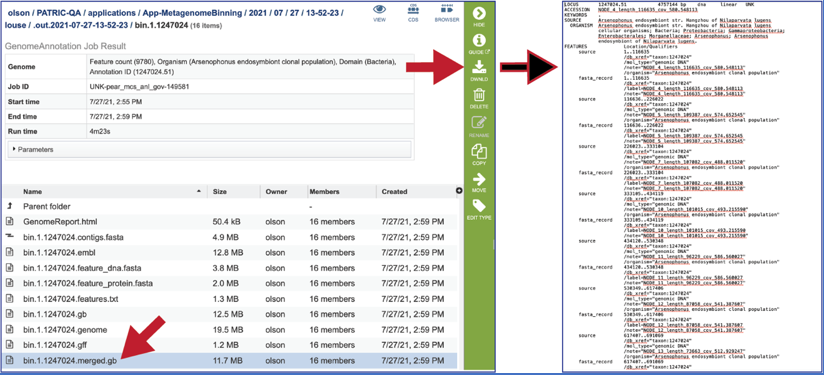The image size is (824, 375).
Task: Open the CDS features icon
Action: 413,9
